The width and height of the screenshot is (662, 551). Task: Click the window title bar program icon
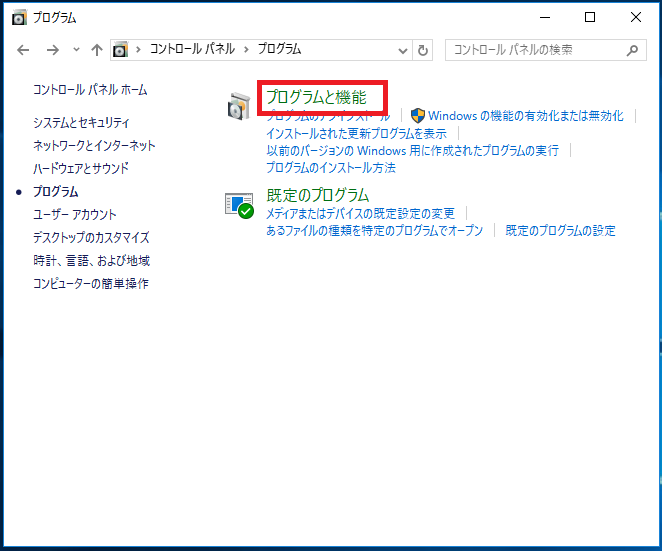tap(19, 18)
